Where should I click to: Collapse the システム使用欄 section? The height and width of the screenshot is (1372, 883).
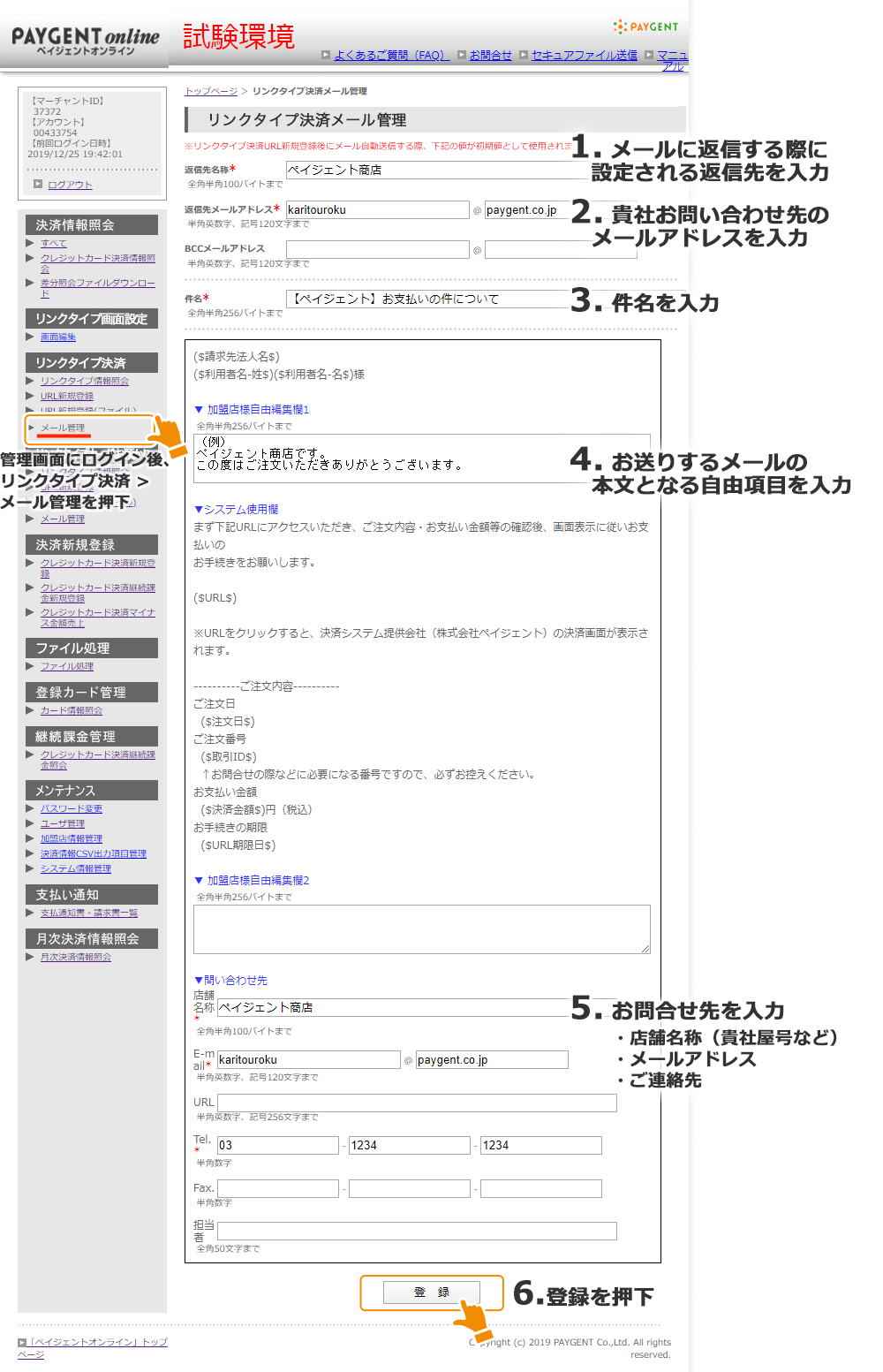(236, 510)
